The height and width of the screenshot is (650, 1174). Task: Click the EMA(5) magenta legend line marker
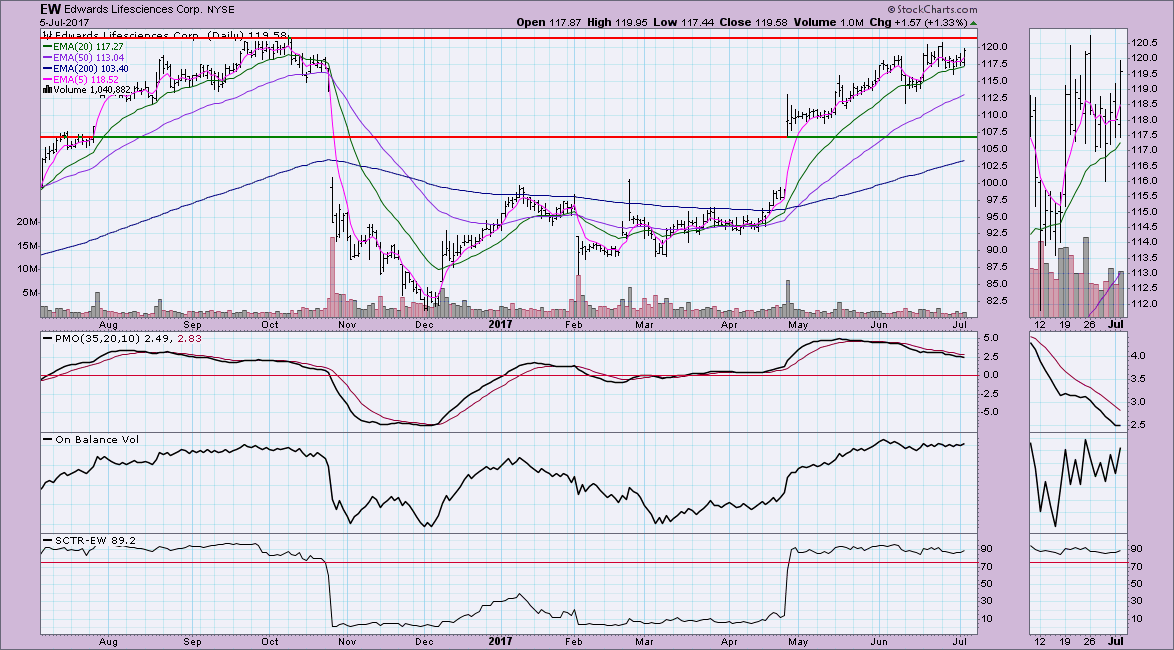46,78
